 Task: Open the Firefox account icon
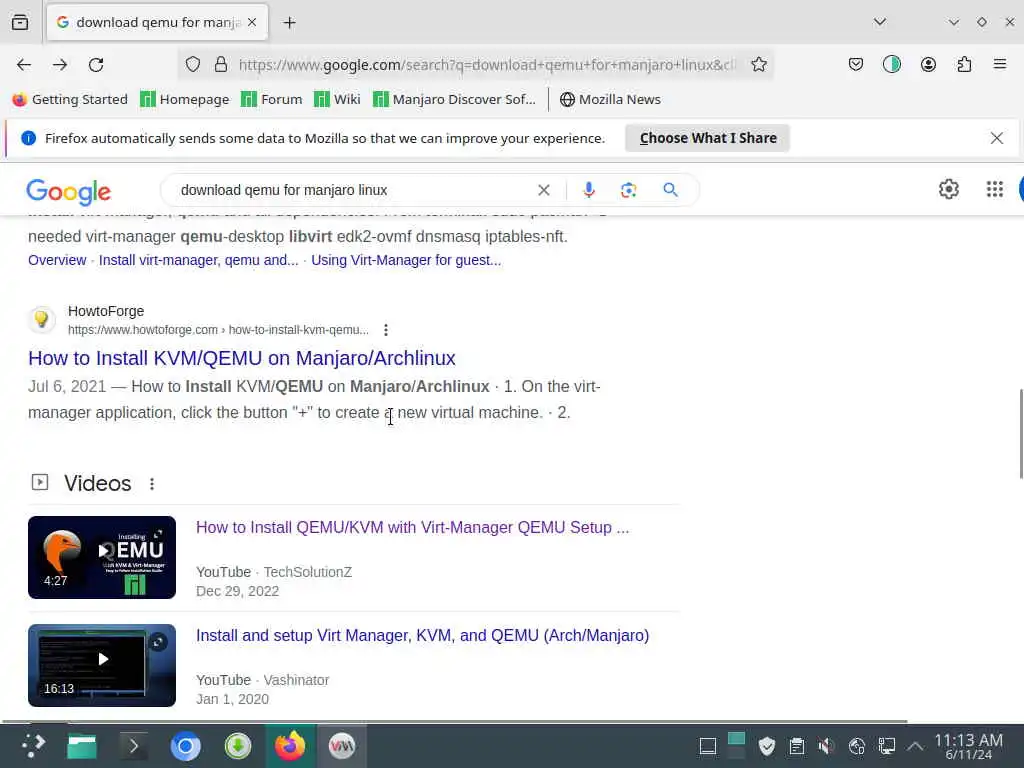pyautogui.click(x=928, y=64)
